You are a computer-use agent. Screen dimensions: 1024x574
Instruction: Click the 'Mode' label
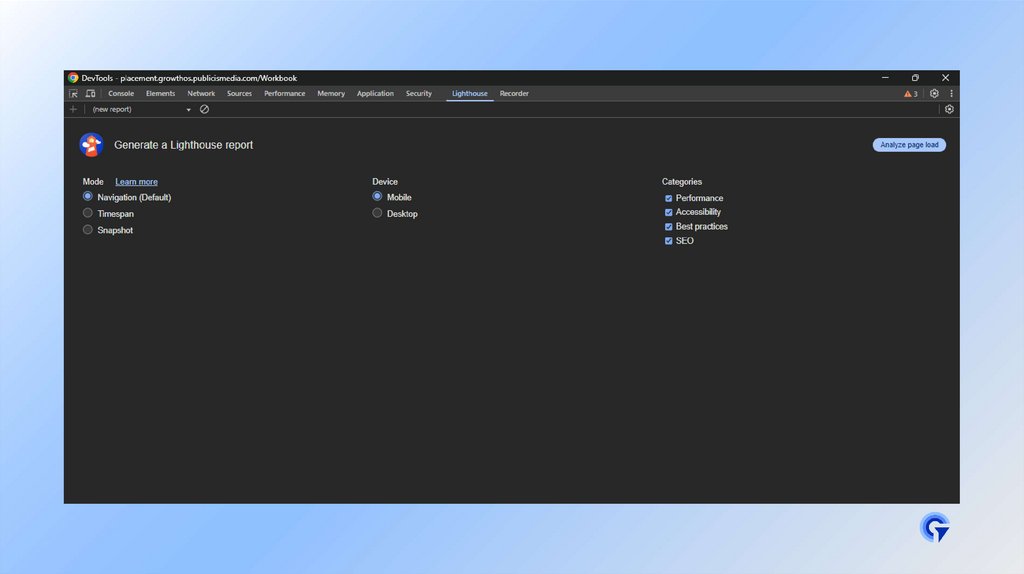[x=93, y=182]
